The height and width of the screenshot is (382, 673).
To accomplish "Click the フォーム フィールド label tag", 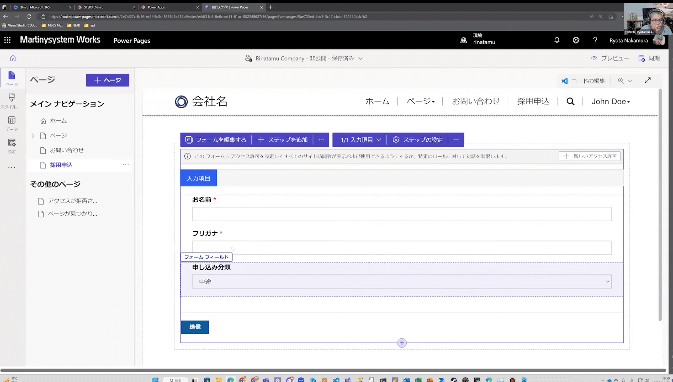I will (x=206, y=257).
